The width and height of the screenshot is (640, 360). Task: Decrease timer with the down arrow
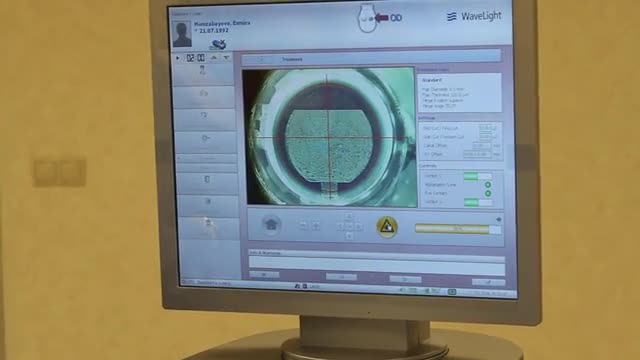click(227, 58)
